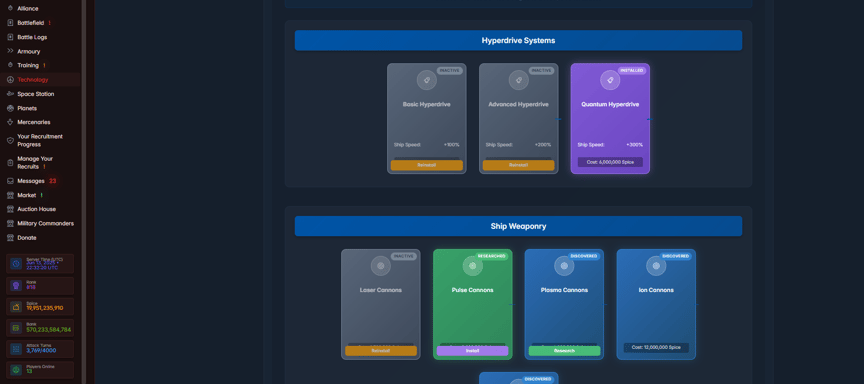Reinstall the Advanced Hyperdrive
The image size is (864, 384).
pos(519,165)
